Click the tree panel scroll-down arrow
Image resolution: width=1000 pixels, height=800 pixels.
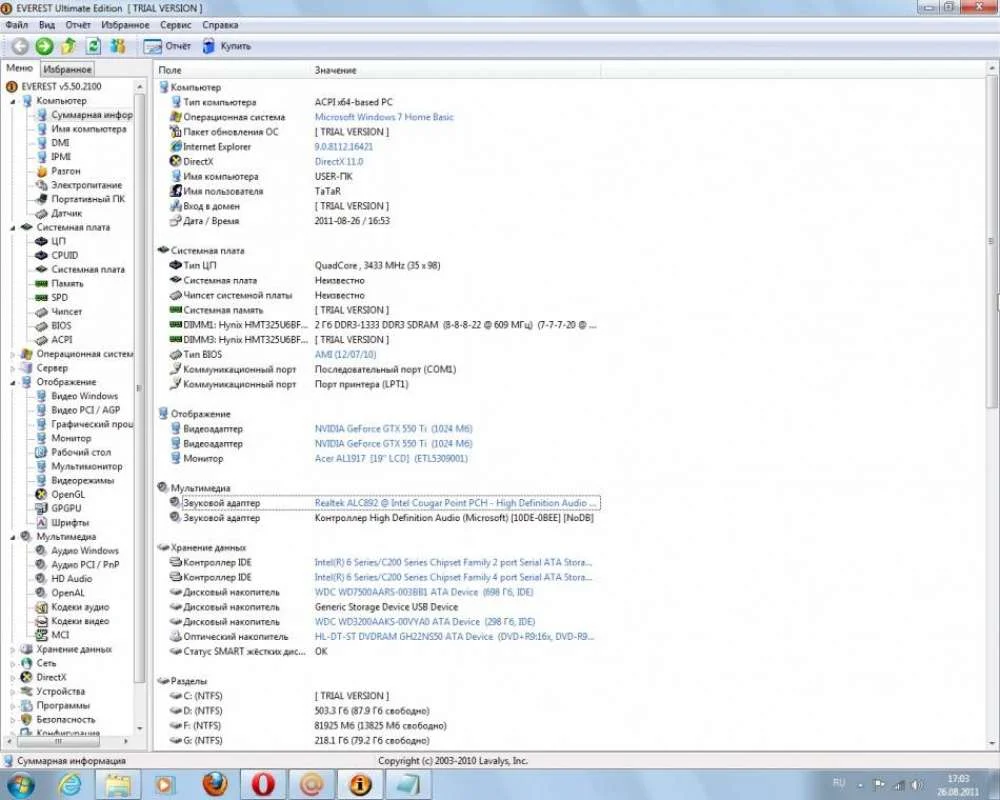tap(140, 728)
